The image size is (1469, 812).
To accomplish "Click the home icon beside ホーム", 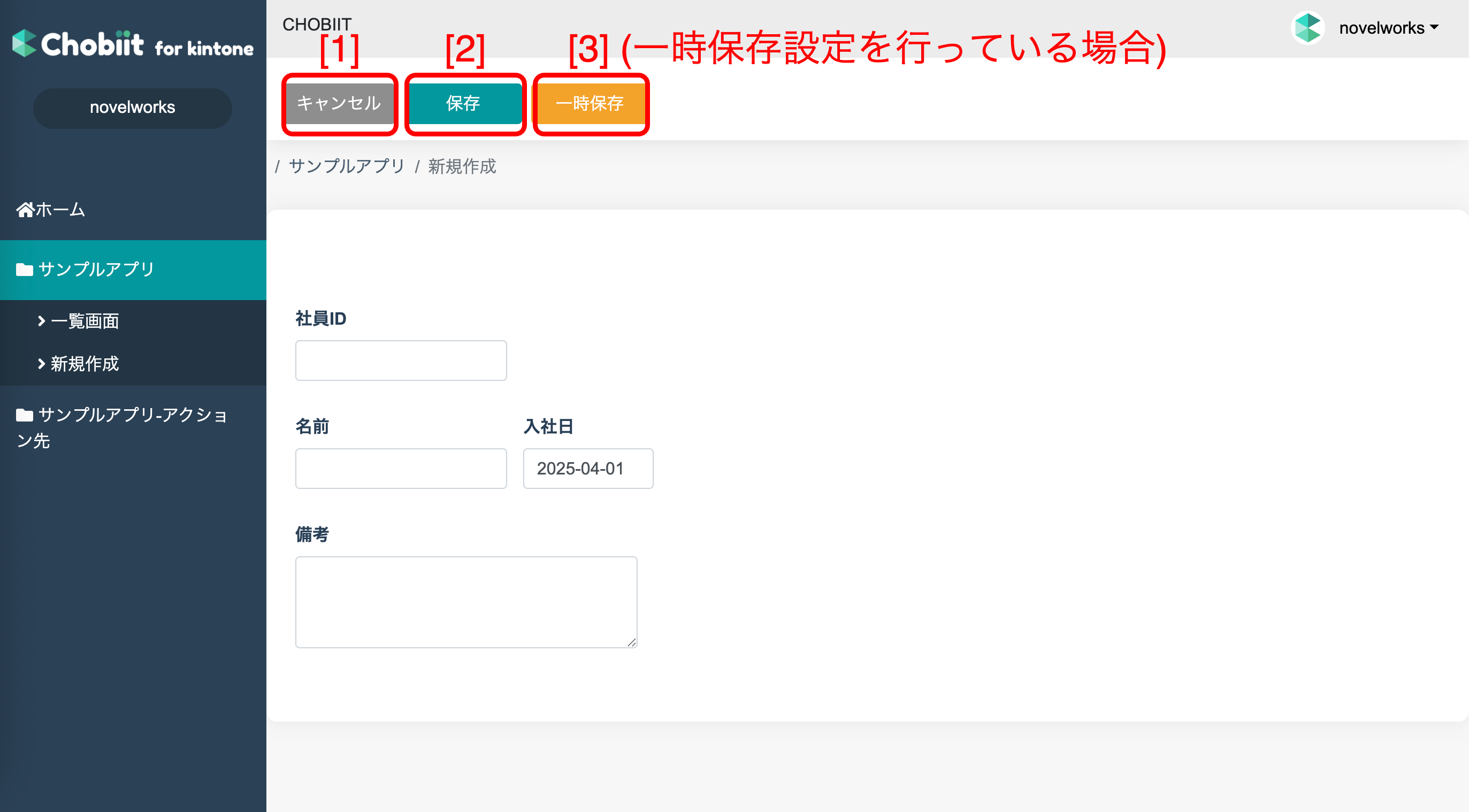I will pos(25,210).
